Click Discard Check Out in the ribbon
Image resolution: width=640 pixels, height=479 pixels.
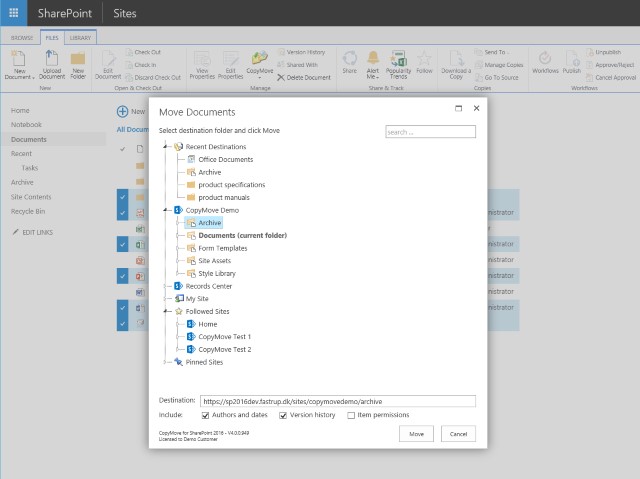tap(153, 78)
